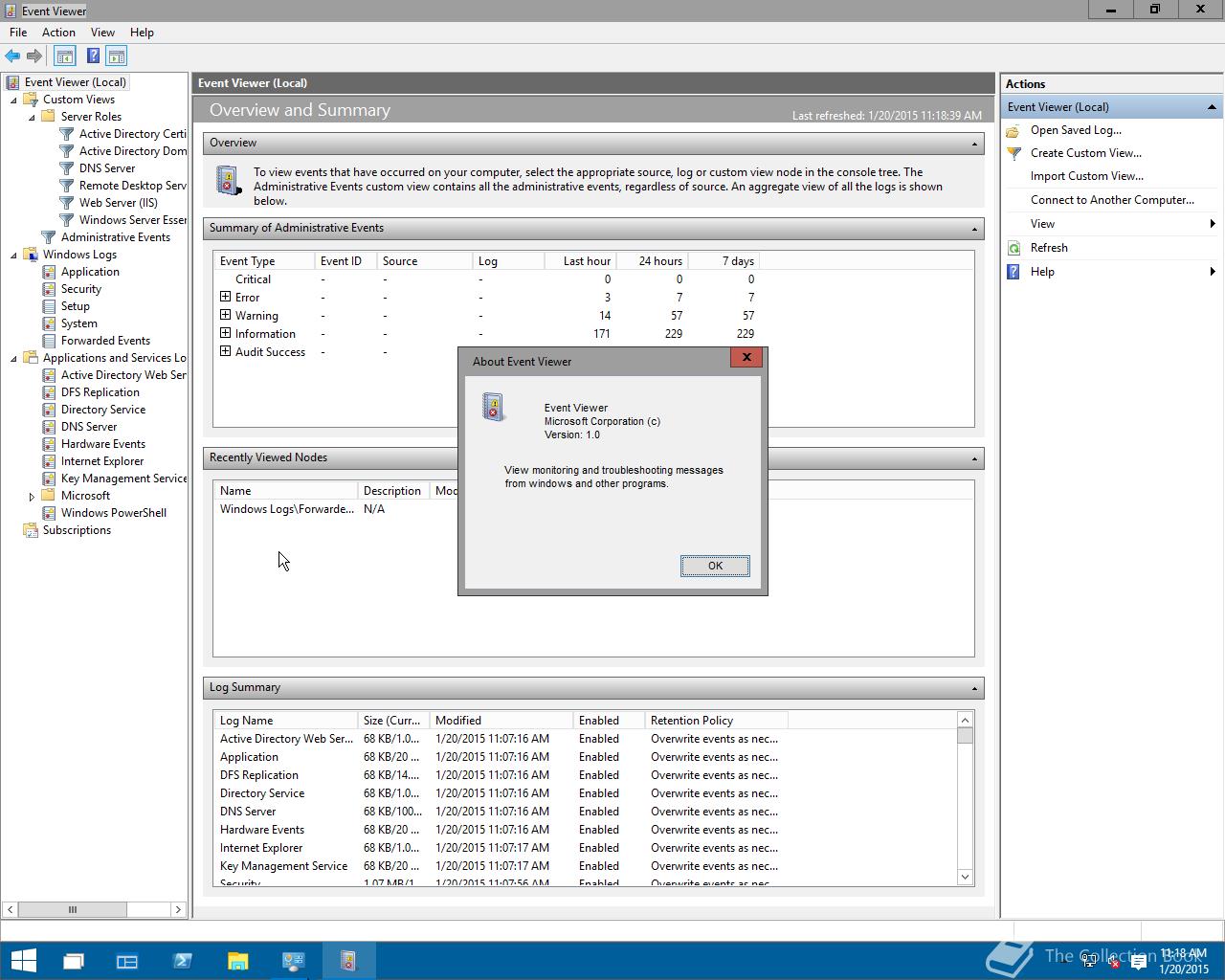Viewport: 1225px width, 980px height.
Task: Open the View menu in menu bar
Action: pyautogui.click(x=102, y=33)
